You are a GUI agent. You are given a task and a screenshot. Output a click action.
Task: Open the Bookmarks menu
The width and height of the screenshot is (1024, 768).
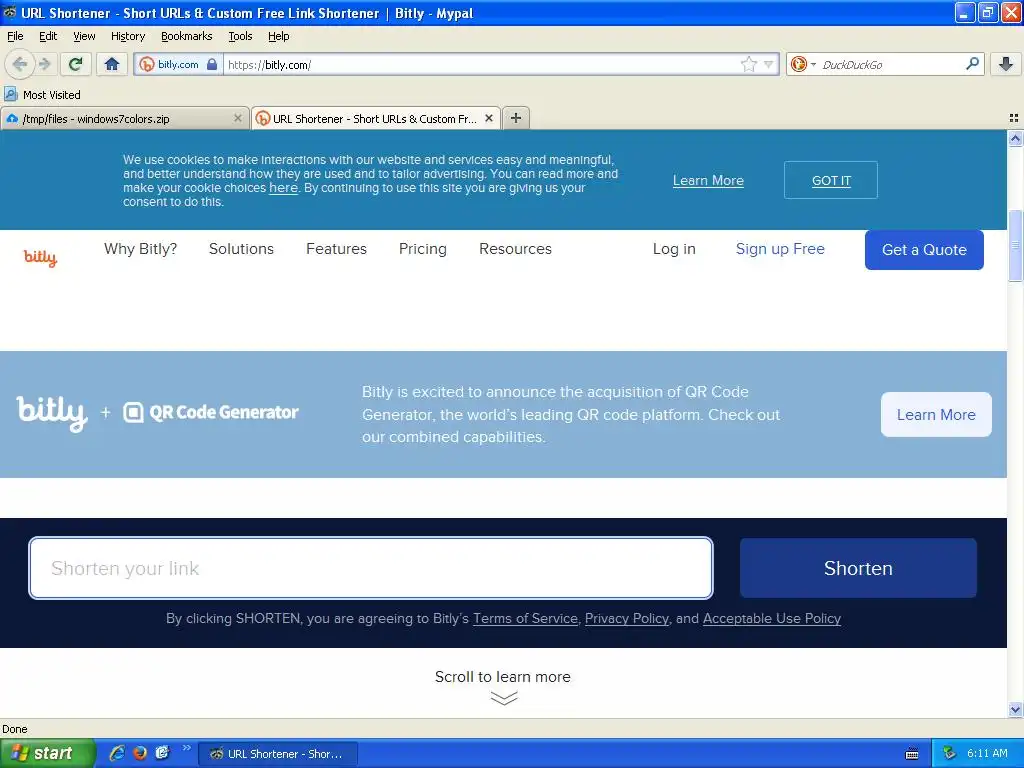click(187, 36)
